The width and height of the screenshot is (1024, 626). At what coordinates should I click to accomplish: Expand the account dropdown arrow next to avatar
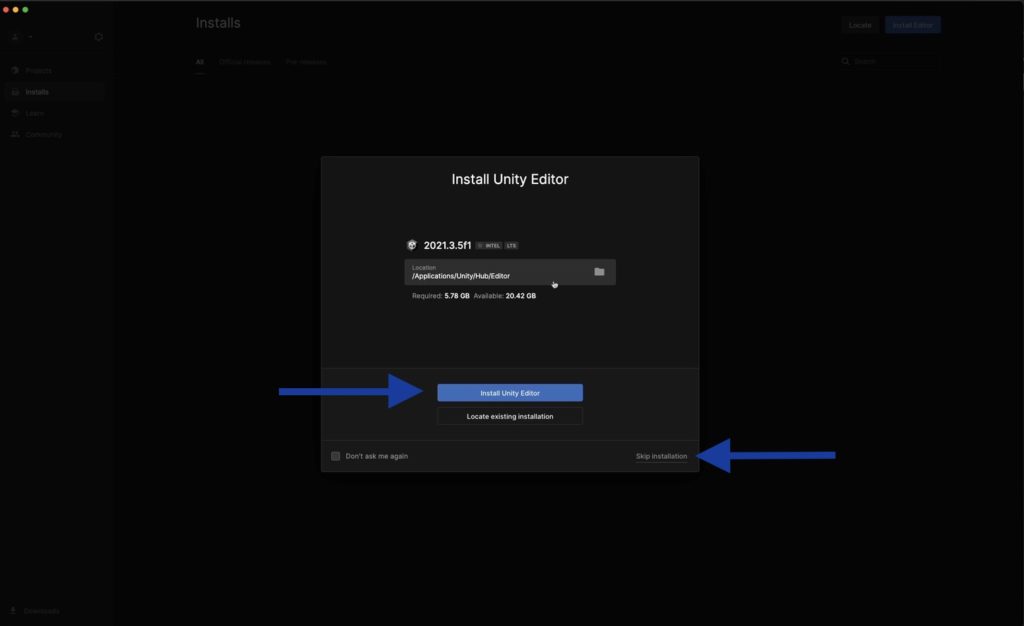point(30,37)
